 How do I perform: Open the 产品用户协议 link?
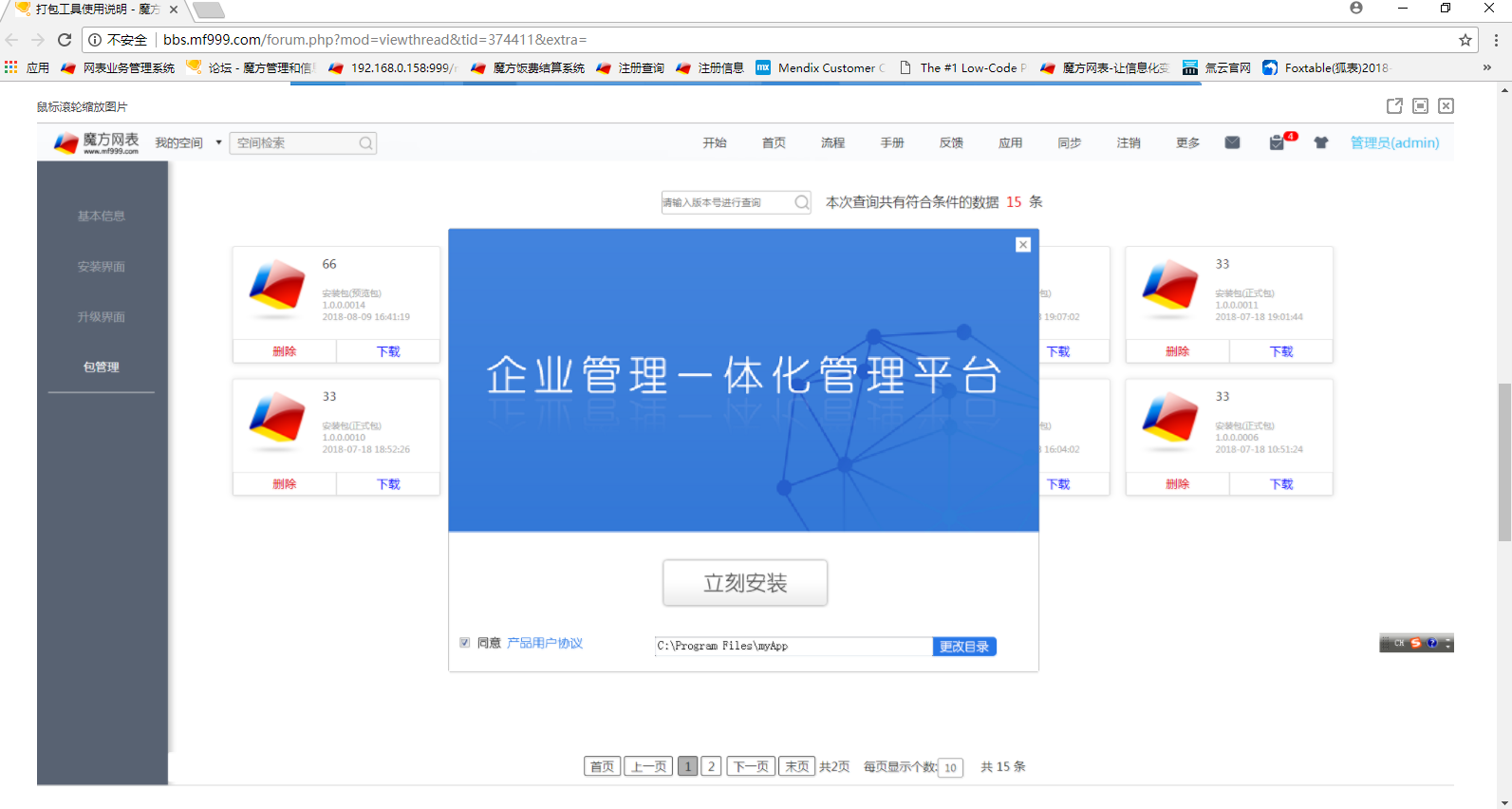pos(545,644)
